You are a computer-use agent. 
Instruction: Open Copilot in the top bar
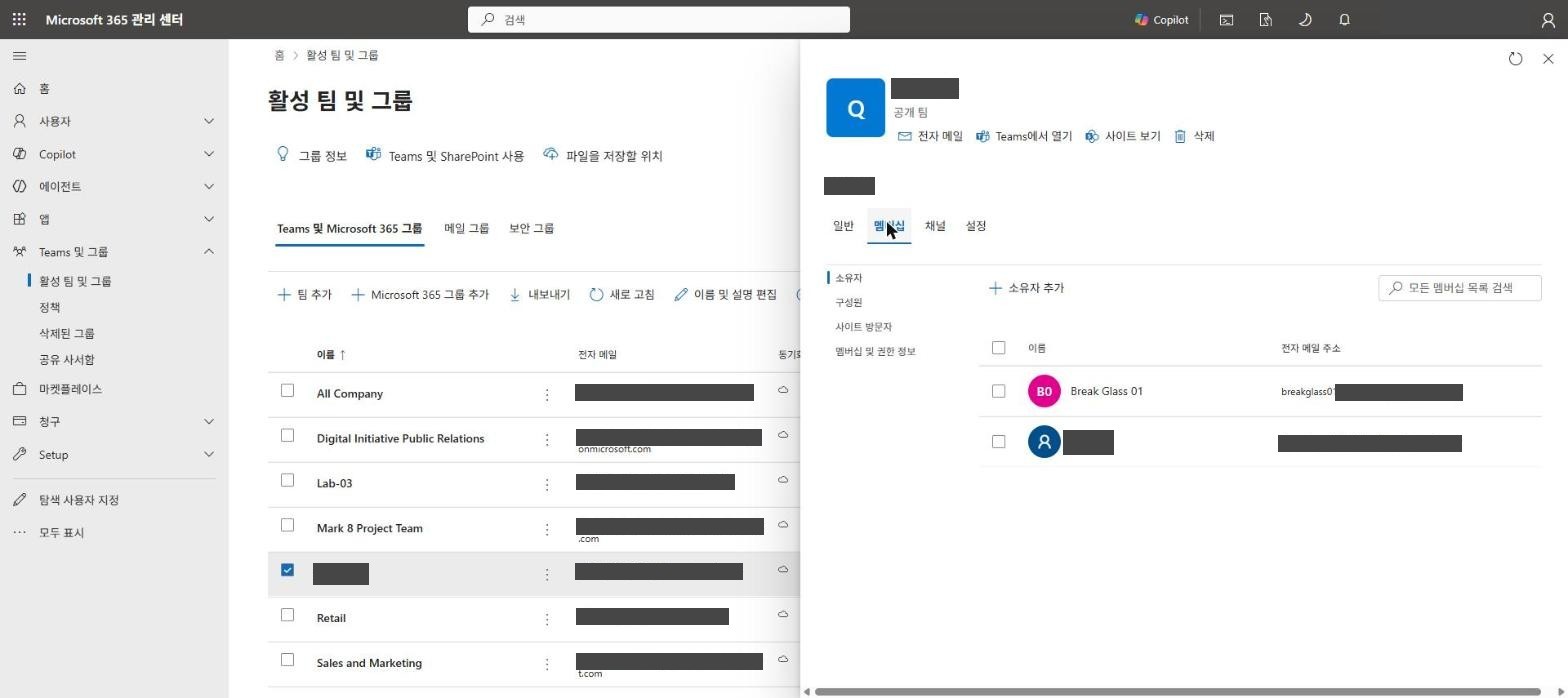1161,19
